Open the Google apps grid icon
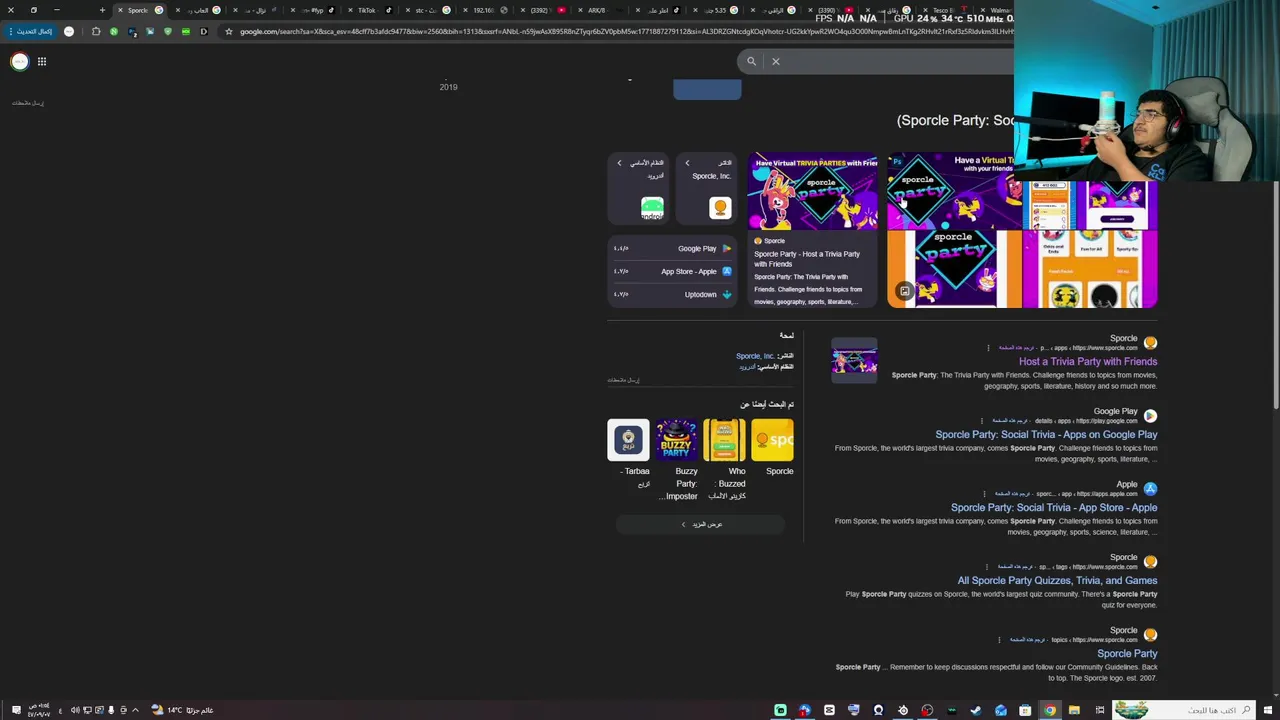1280x720 pixels. (x=42, y=62)
